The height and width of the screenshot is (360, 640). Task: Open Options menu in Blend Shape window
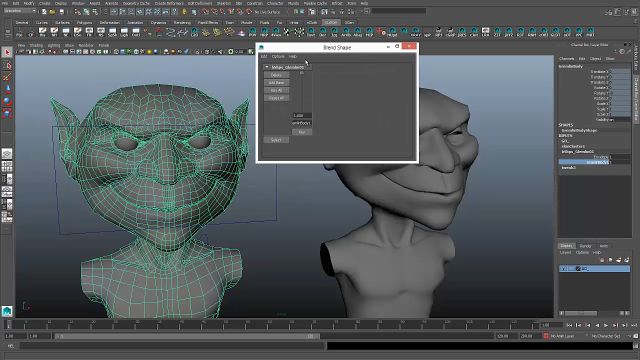point(278,56)
